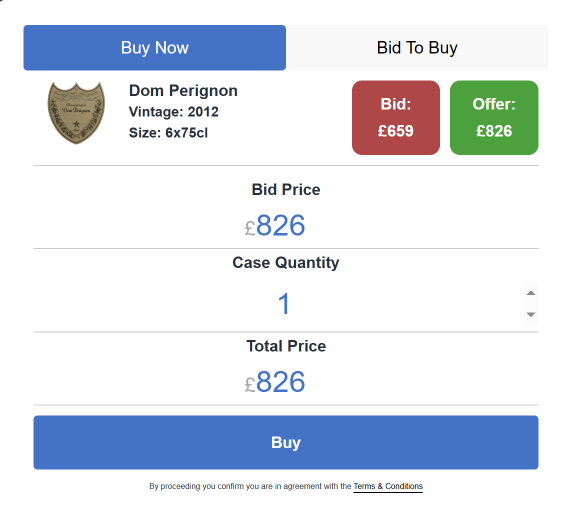The width and height of the screenshot is (568, 526).
Task: Click the blue Buy button
Action: click(286, 442)
